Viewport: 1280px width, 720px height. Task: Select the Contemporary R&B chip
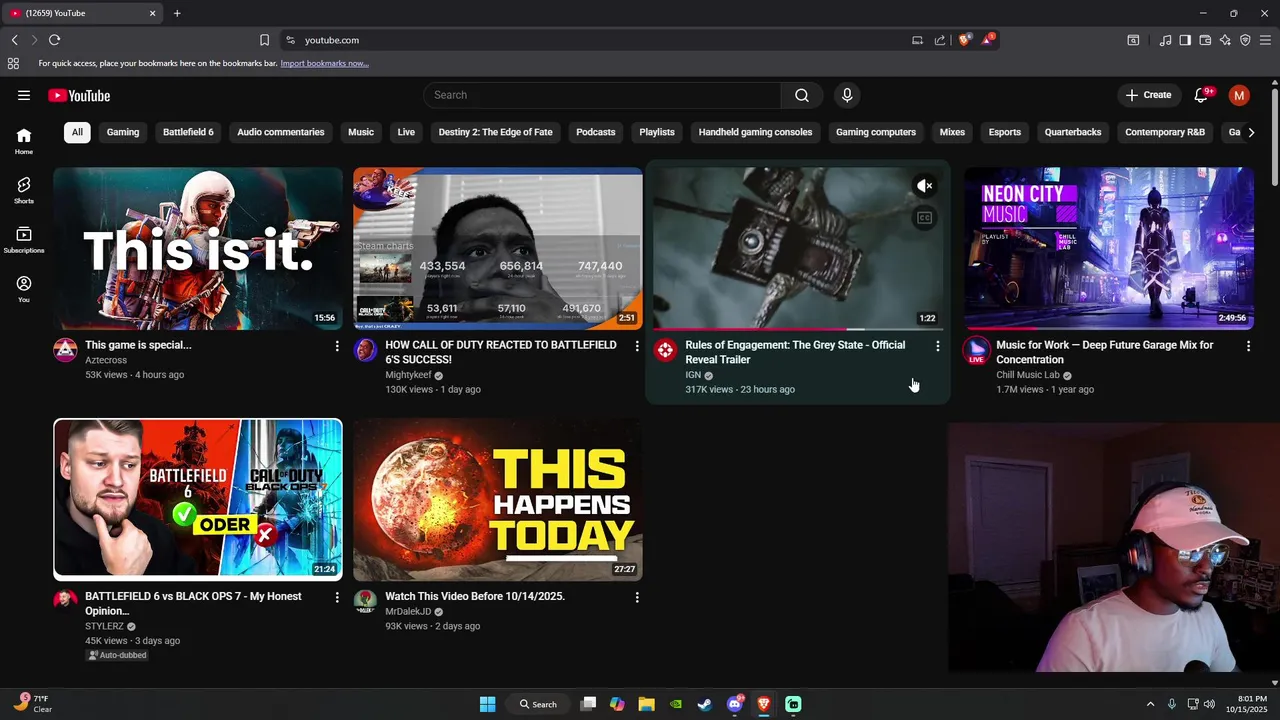tap(1165, 132)
